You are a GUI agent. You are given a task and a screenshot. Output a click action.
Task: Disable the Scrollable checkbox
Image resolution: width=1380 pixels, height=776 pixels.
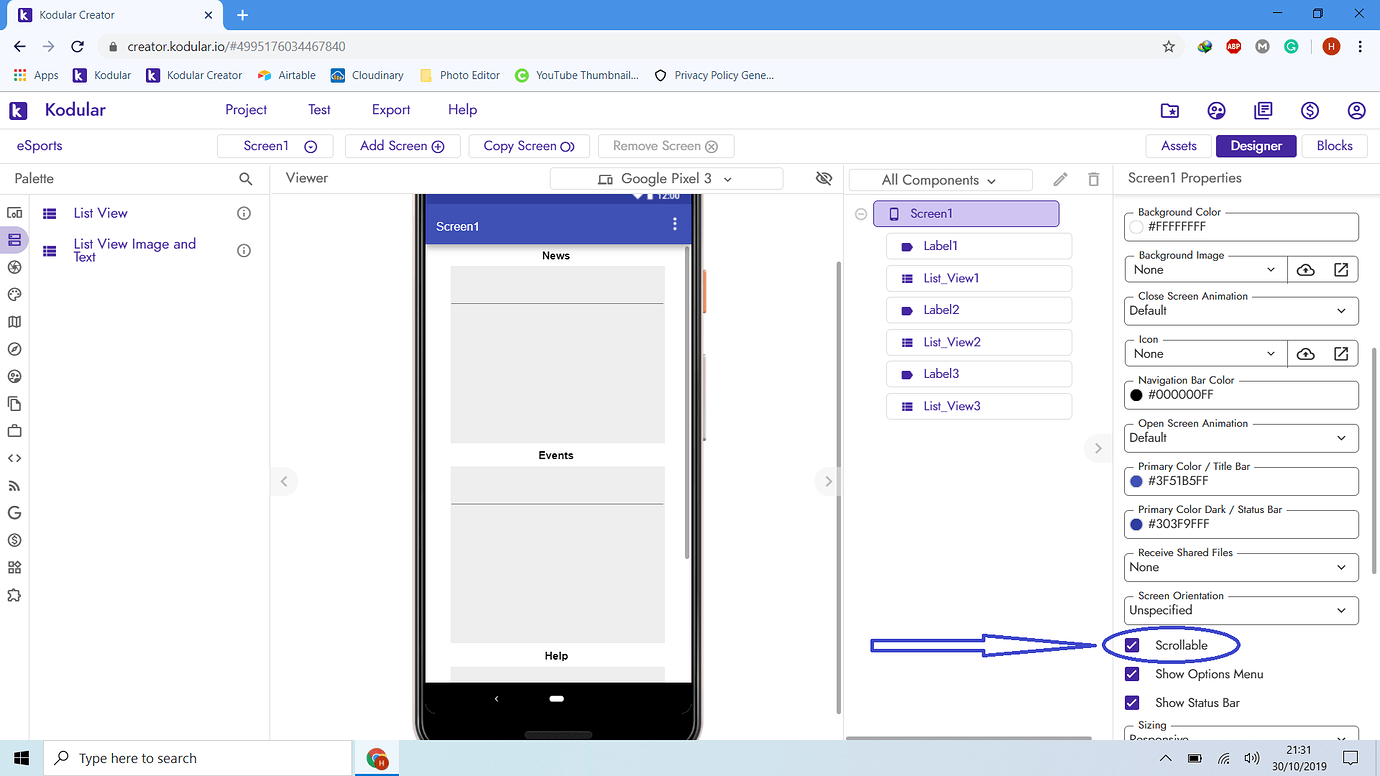pyautogui.click(x=1131, y=644)
